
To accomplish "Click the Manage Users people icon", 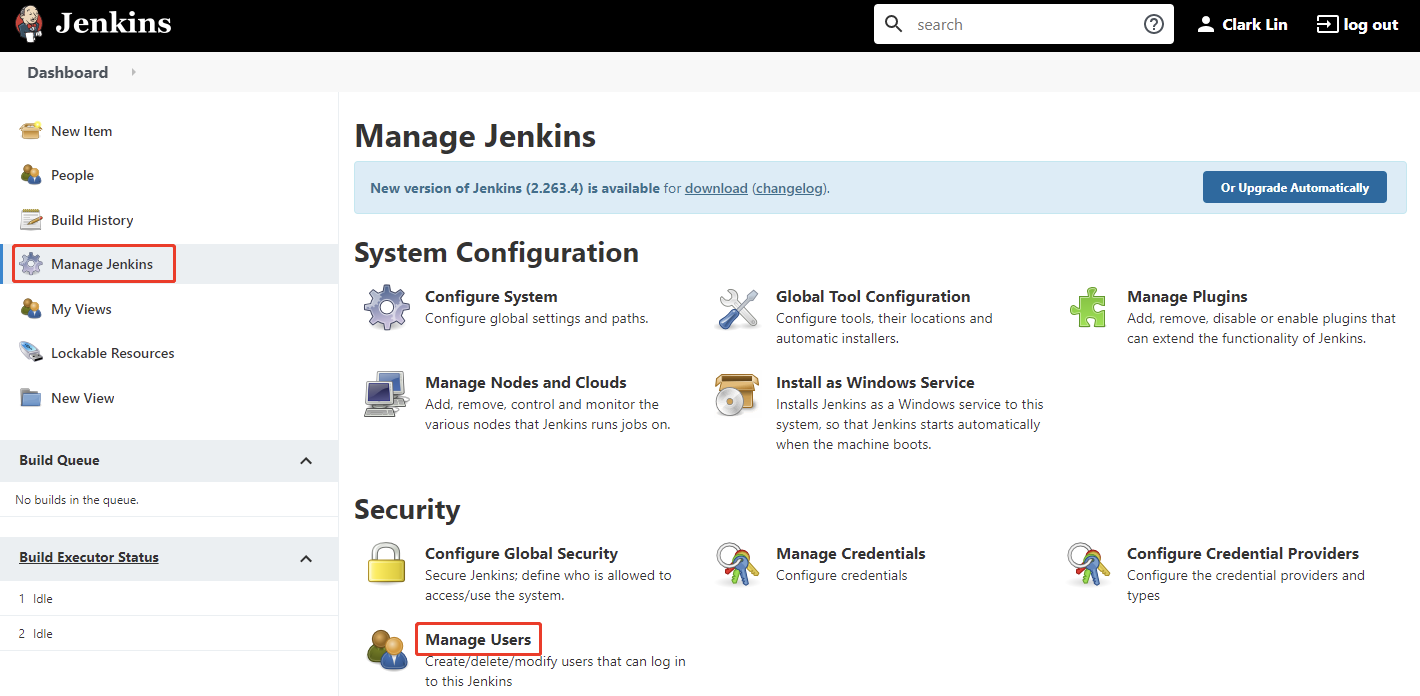I will 387,649.
